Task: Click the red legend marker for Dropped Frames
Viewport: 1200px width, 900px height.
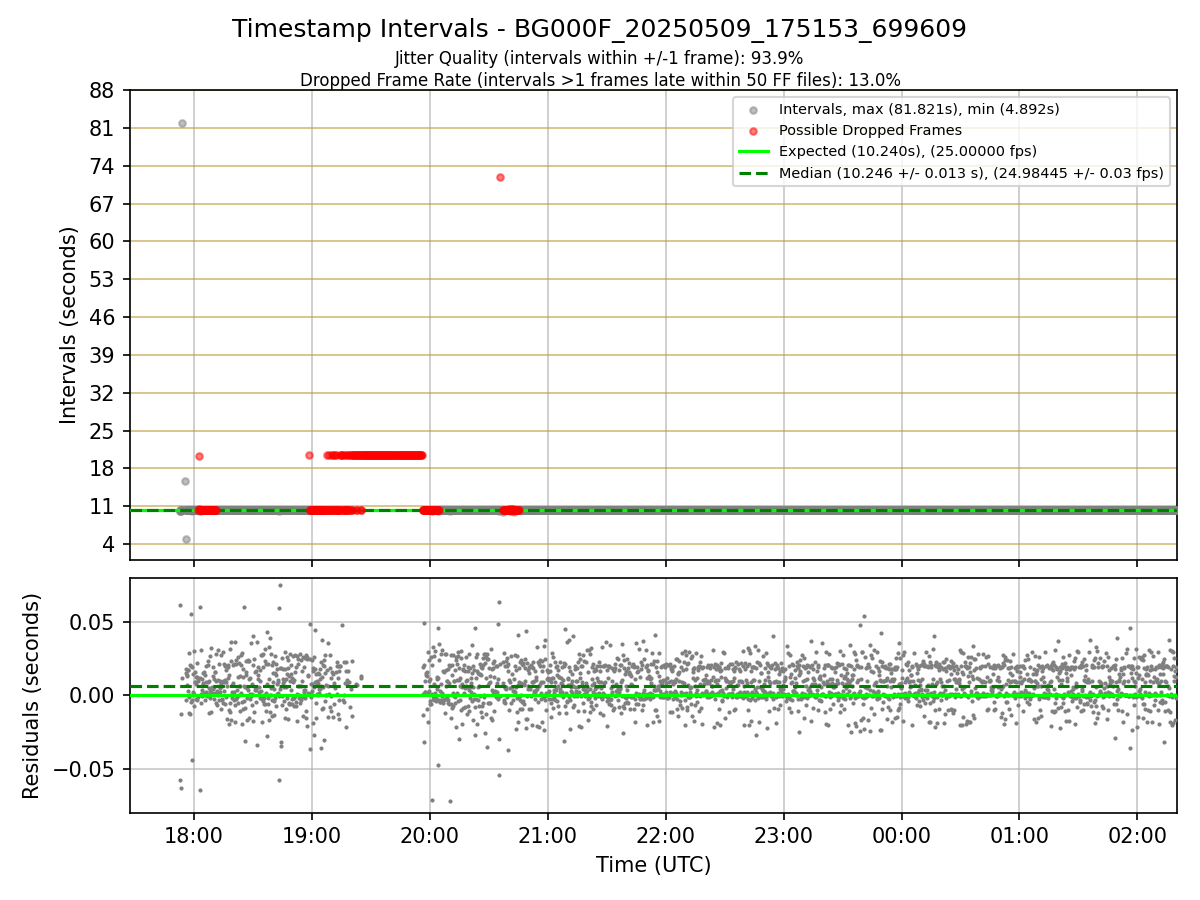Action: point(754,131)
